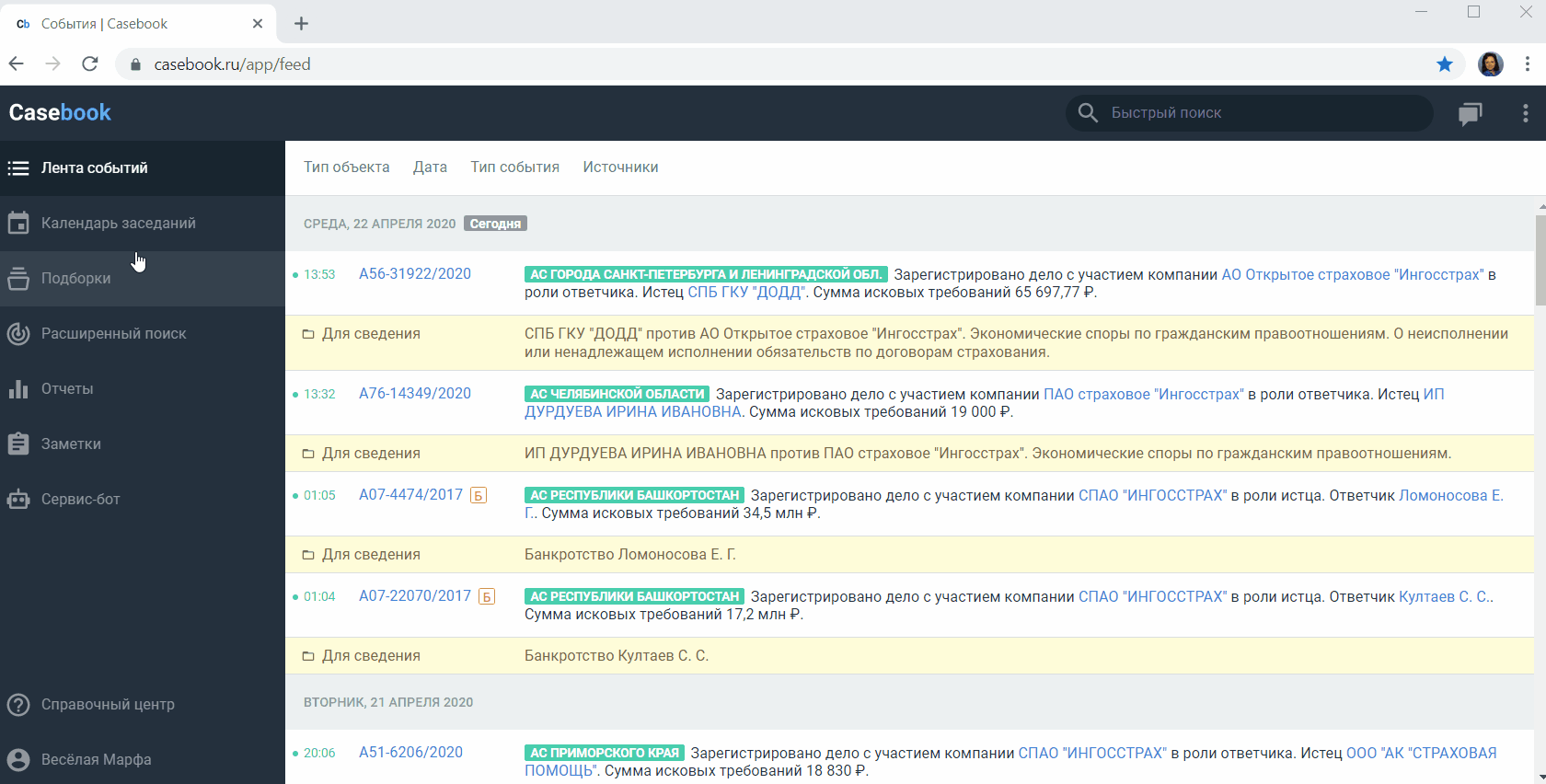
Task: Click the list icon next to Лента событий
Action: pyautogui.click(x=18, y=167)
